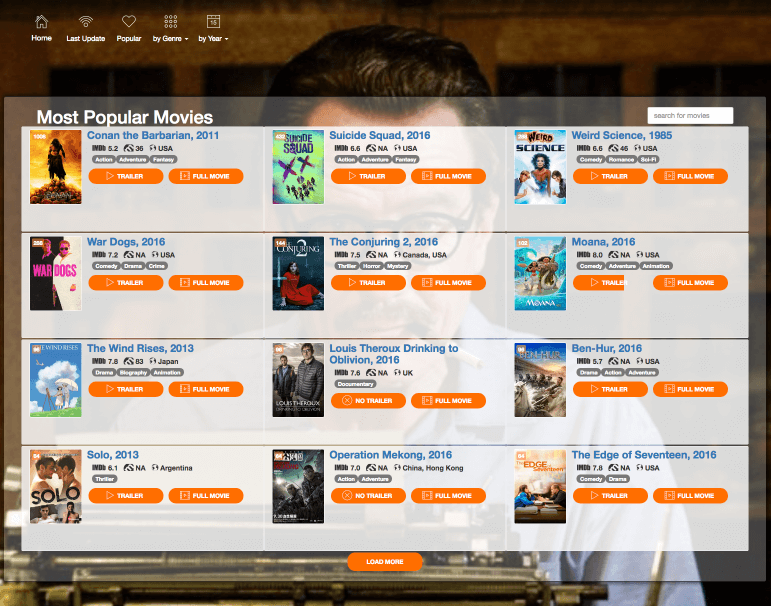Image resolution: width=771 pixels, height=606 pixels.
Task: Load more movies
Action: click(385, 562)
